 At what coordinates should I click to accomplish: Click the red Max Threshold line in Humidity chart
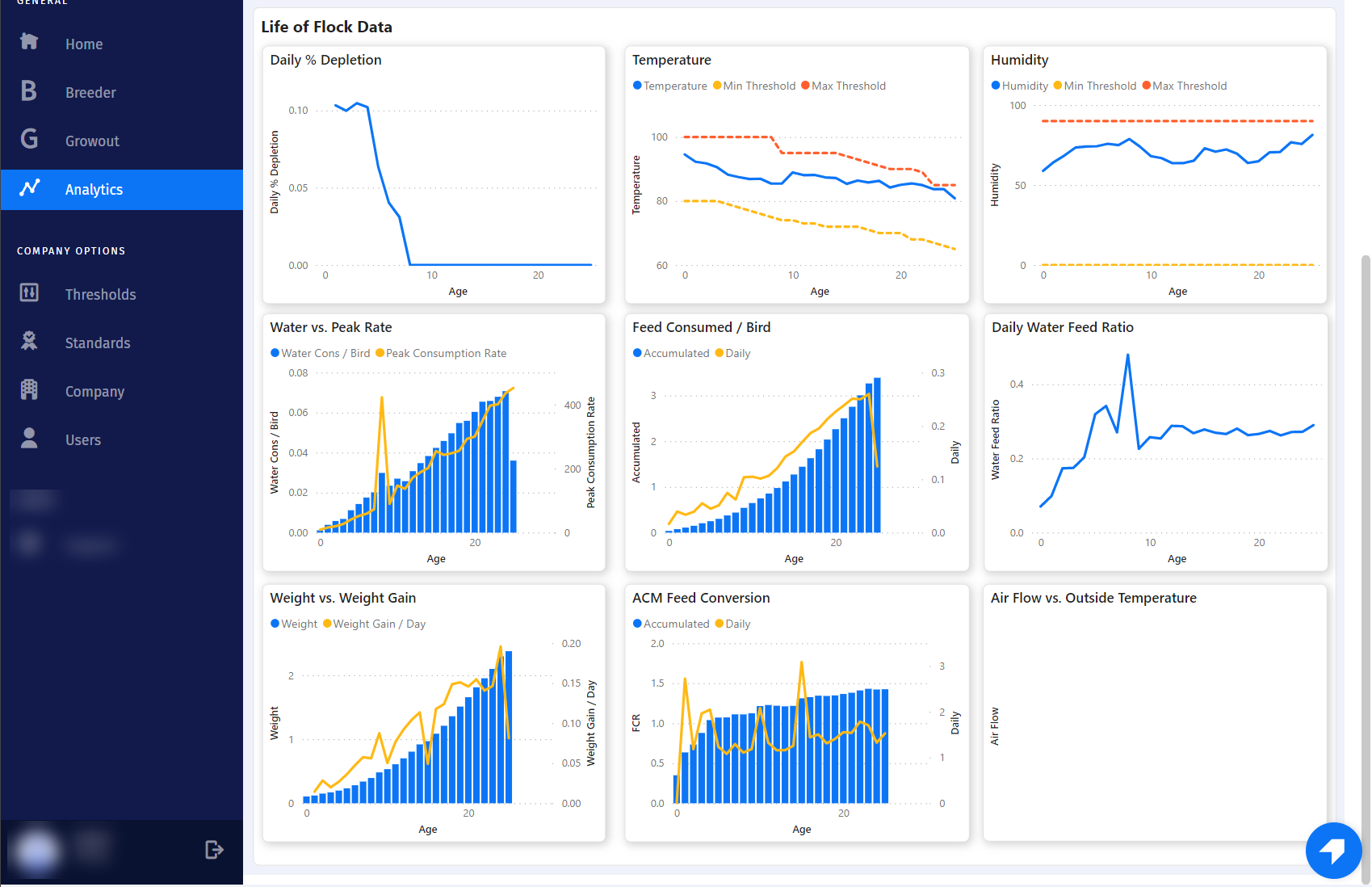pyautogui.click(x=1178, y=121)
